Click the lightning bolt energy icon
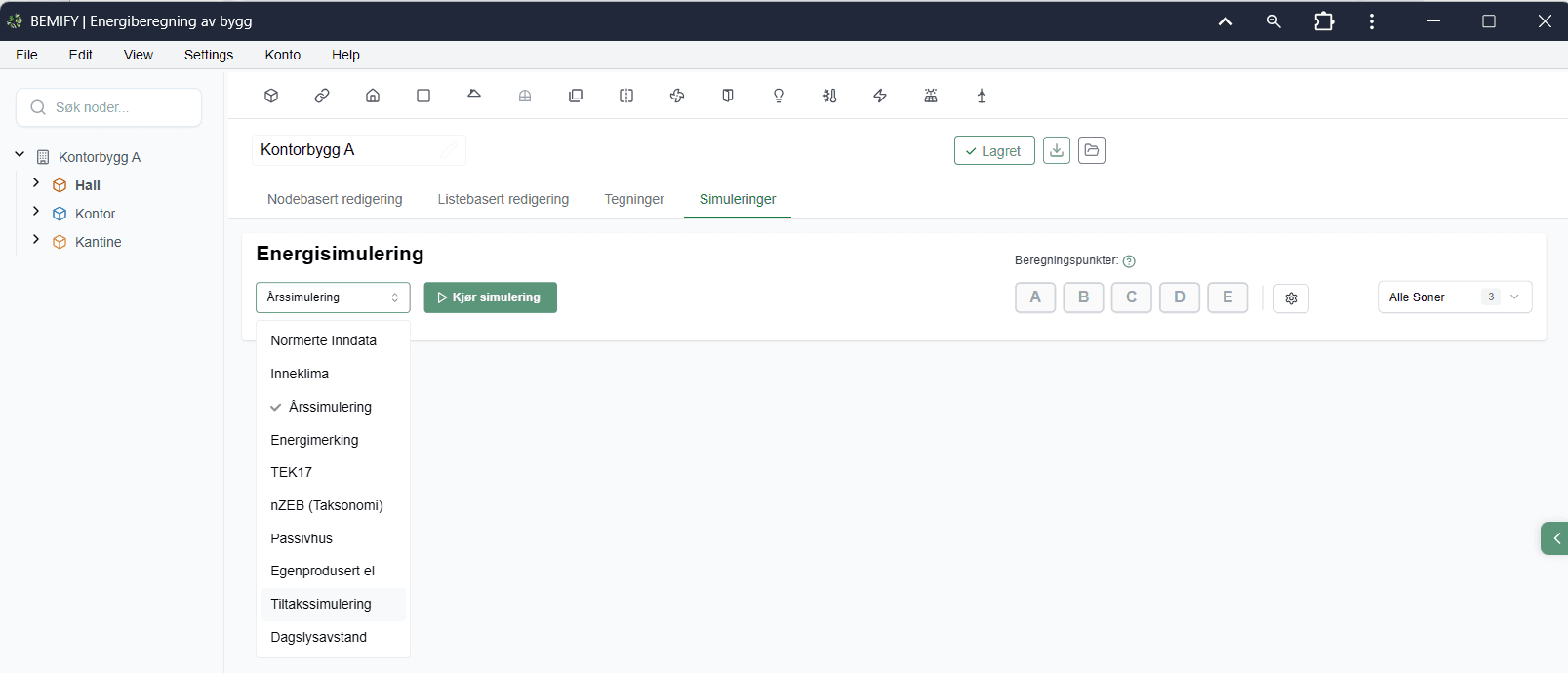1568x673 pixels. click(x=880, y=96)
